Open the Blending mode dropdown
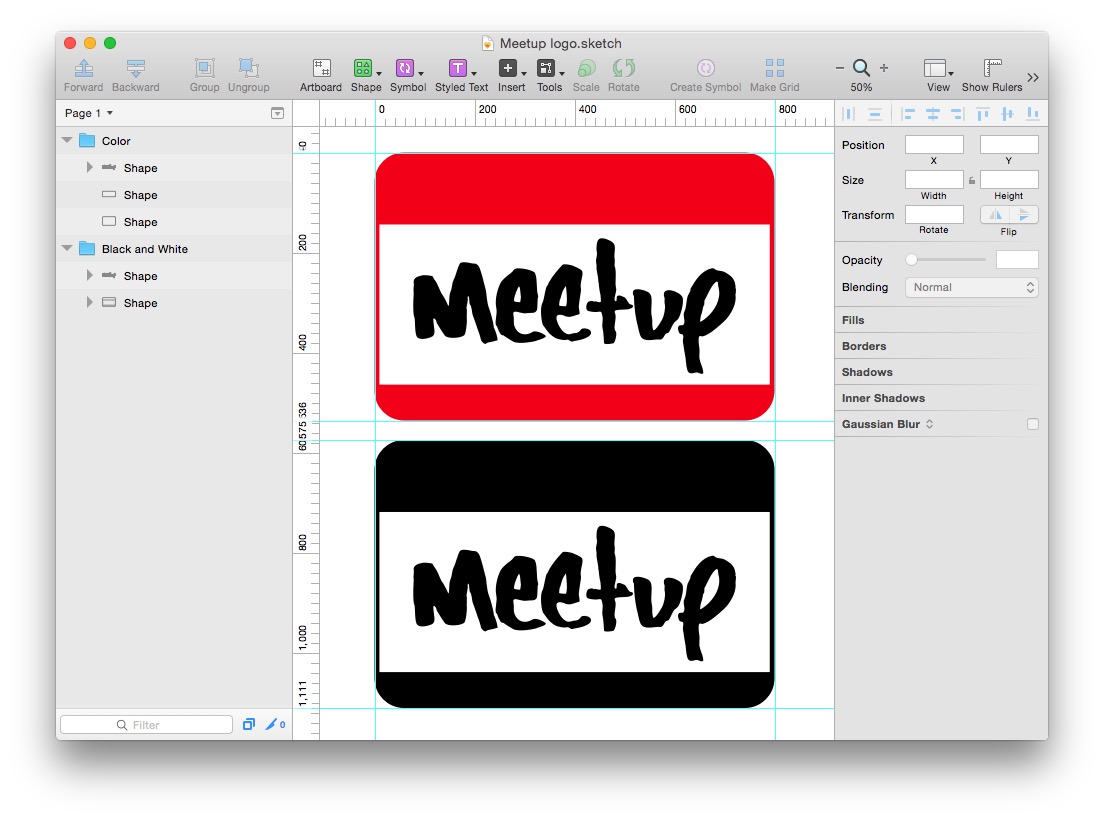The height and width of the screenshot is (820, 1104). click(972, 287)
